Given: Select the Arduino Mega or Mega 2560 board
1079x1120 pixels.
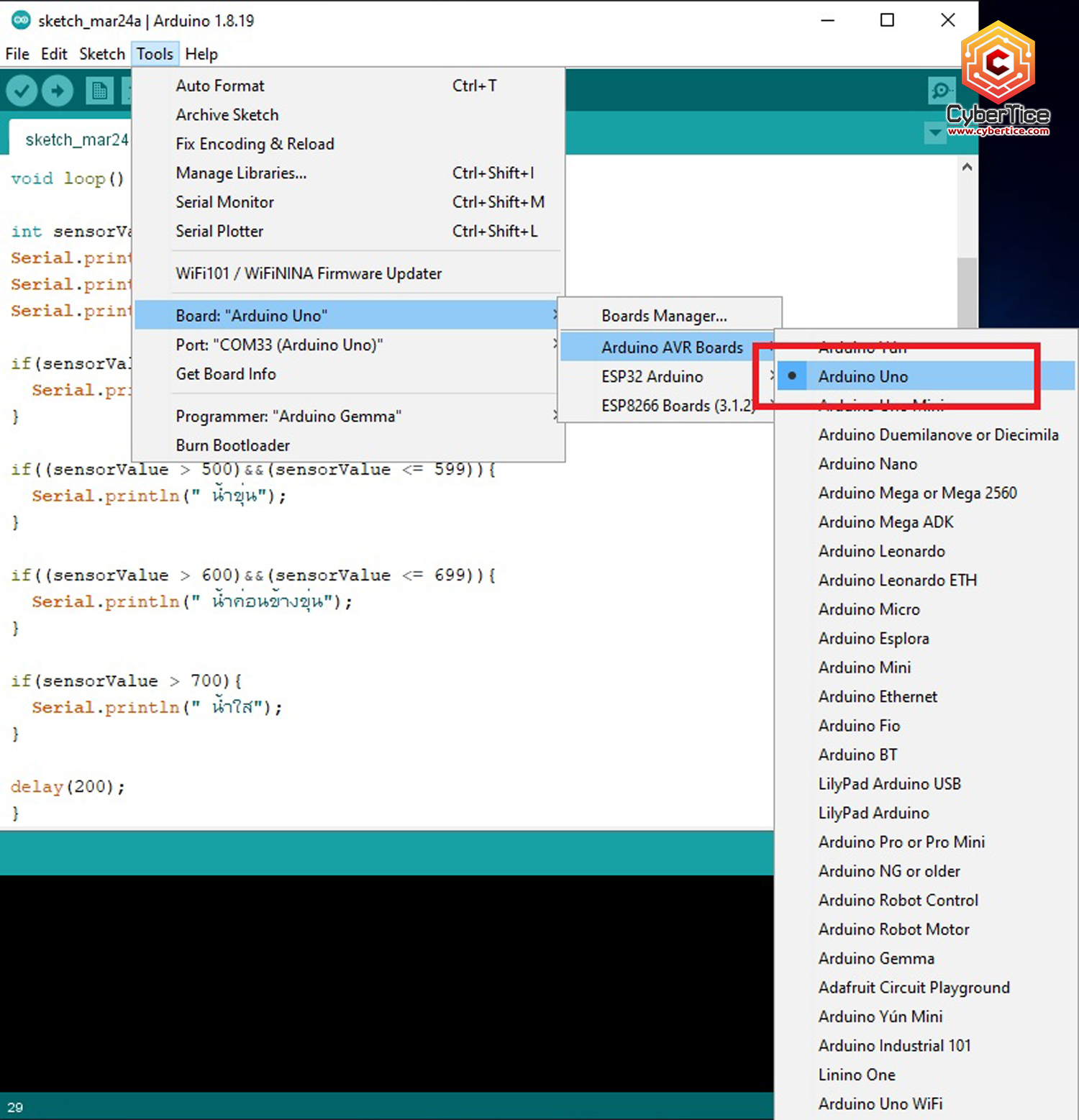Looking at the screenshot, I should (918, 493).
